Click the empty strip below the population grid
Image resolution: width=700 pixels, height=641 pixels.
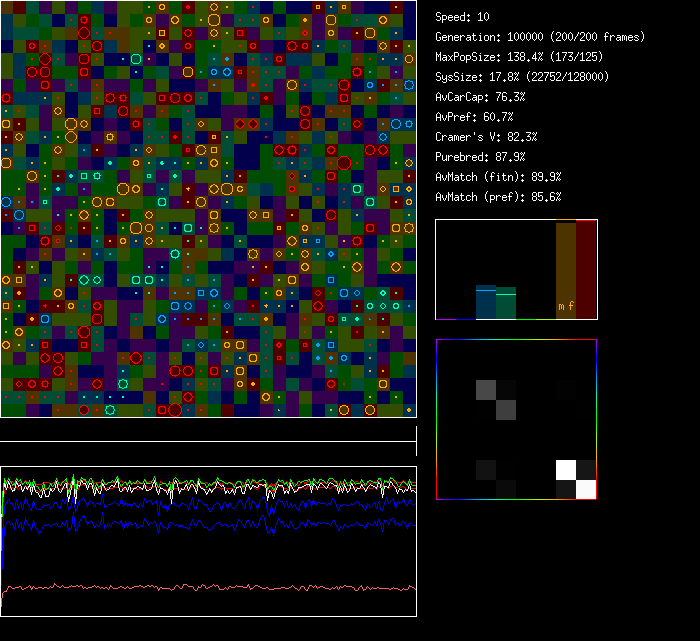[x=208, y=430]
